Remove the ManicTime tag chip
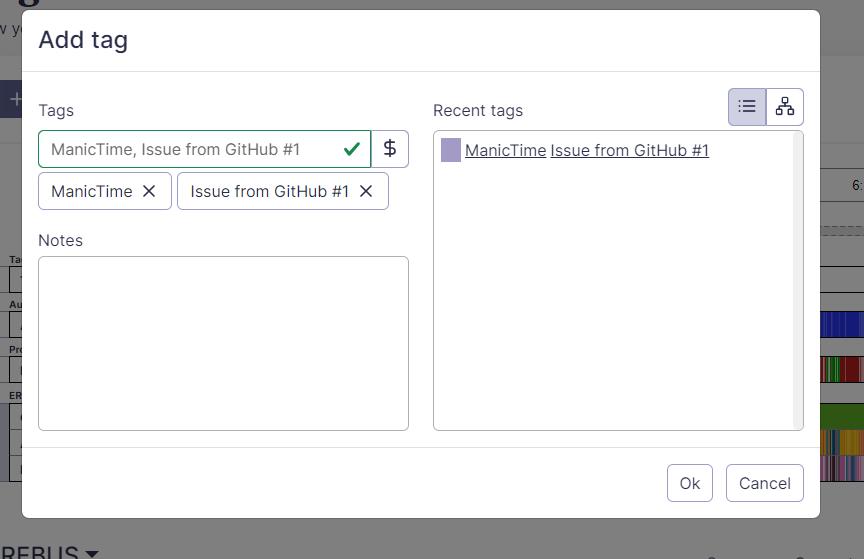 (149, 191)
